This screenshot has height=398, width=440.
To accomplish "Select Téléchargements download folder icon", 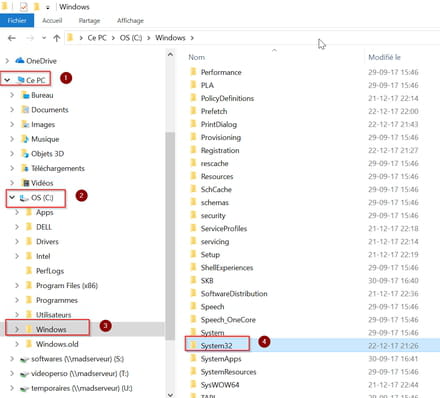I will point(25,168).
